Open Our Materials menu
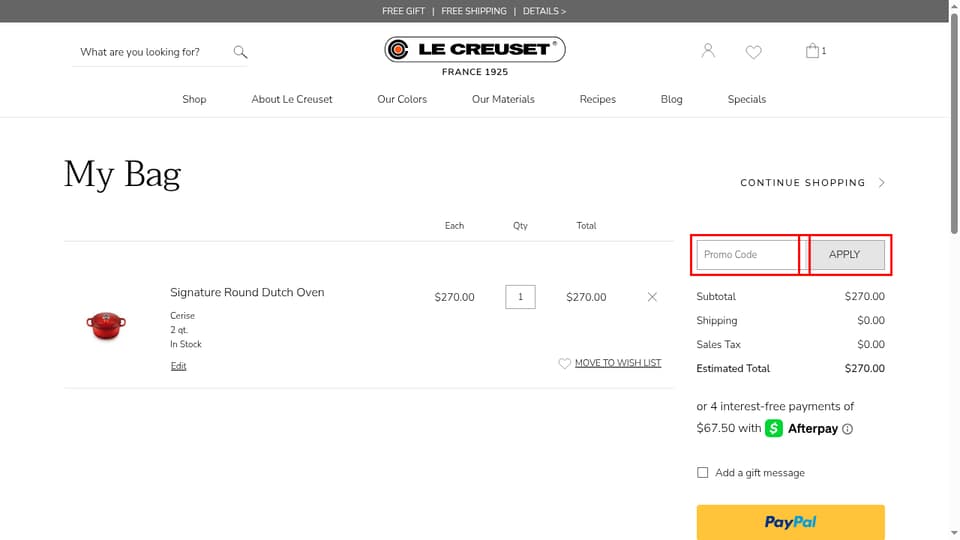The image size is (960, 540). pyautogui.click(x=503, y=99)
